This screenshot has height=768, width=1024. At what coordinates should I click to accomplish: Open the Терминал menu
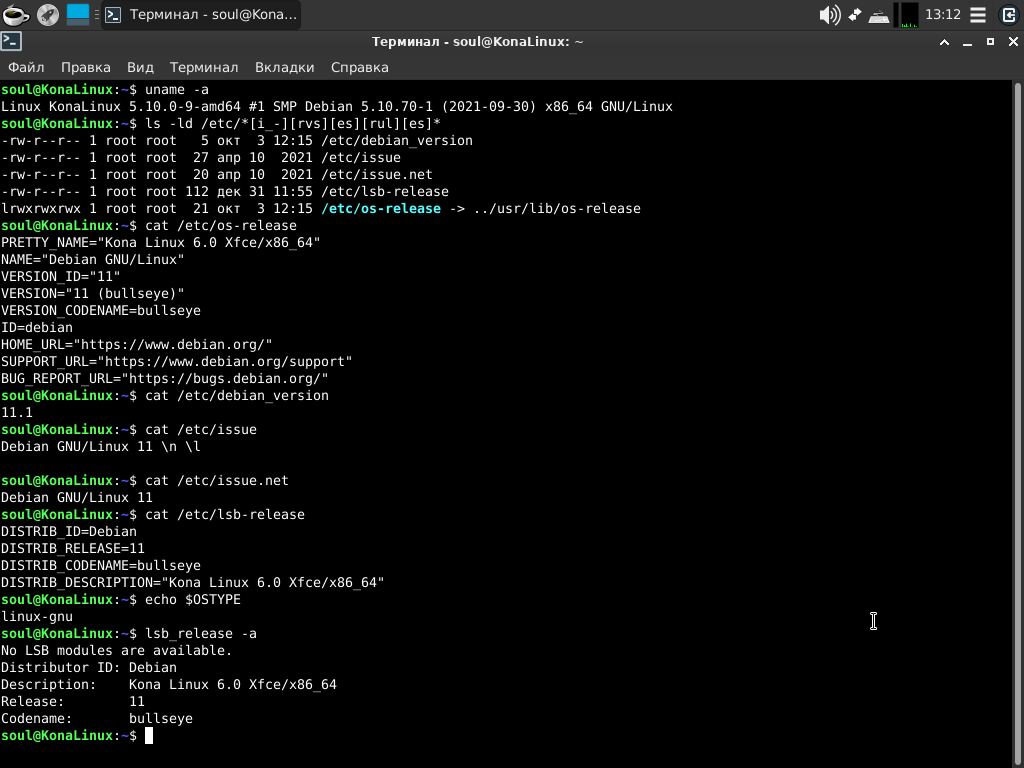click(204, 67)
